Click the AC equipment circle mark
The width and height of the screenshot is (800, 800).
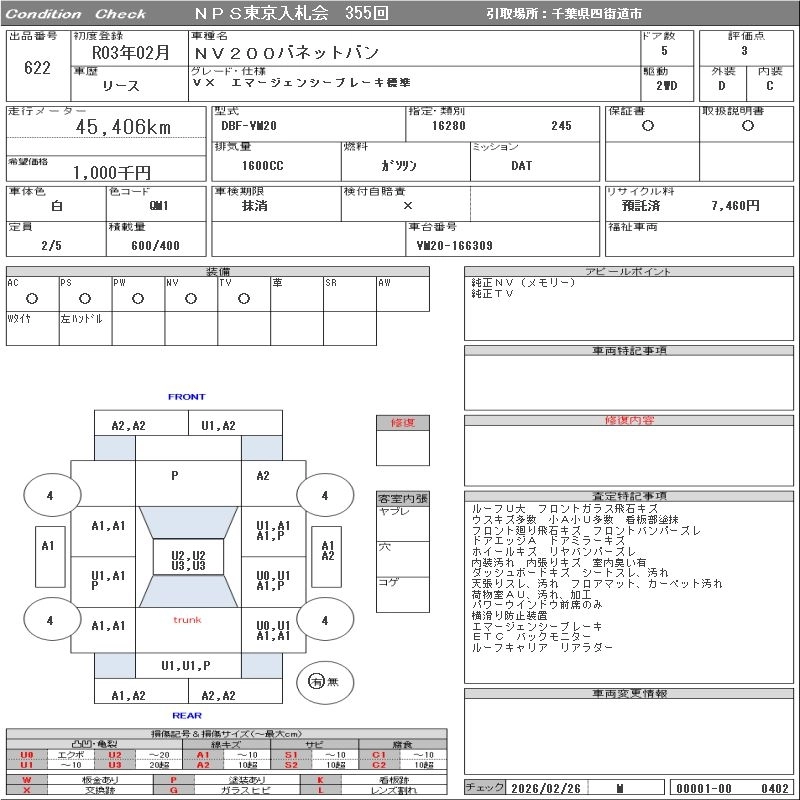[x=32, y=299]
